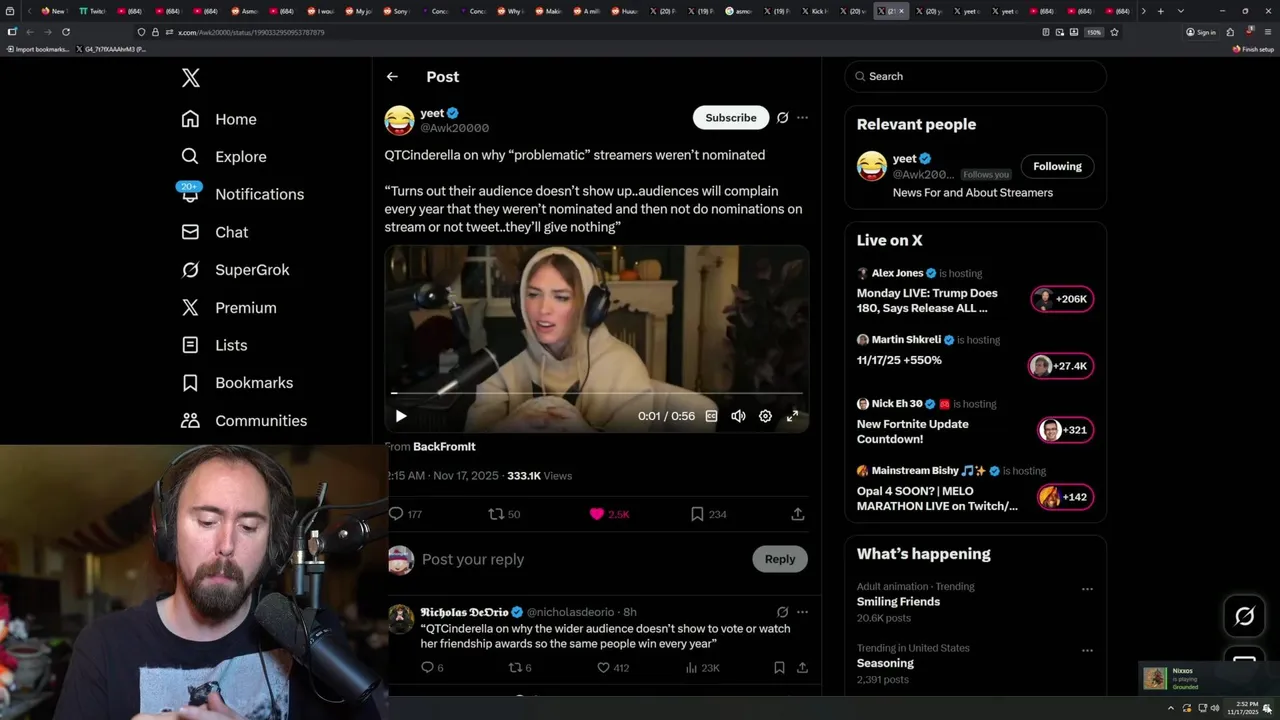Click the video progress bar
Image resolution: width=1280 pixels, height=720 pixels.
597,393
